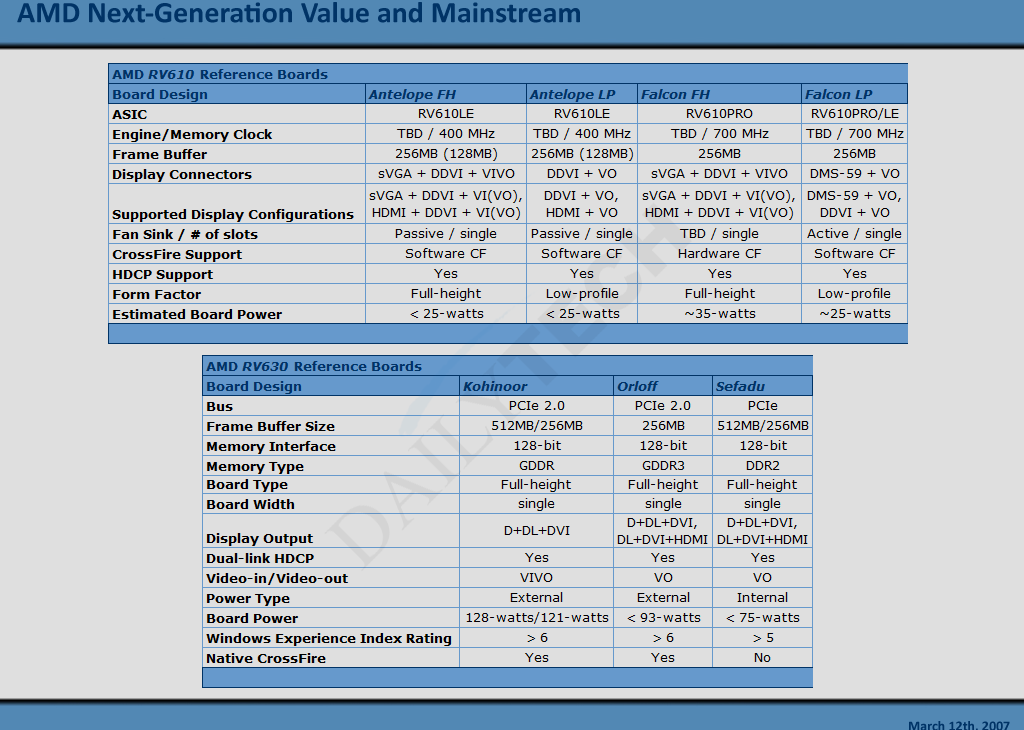This screenshot has height=730, width=1024.
Task: Click the 'Kohinoor' column header
Action: (495, 386)
